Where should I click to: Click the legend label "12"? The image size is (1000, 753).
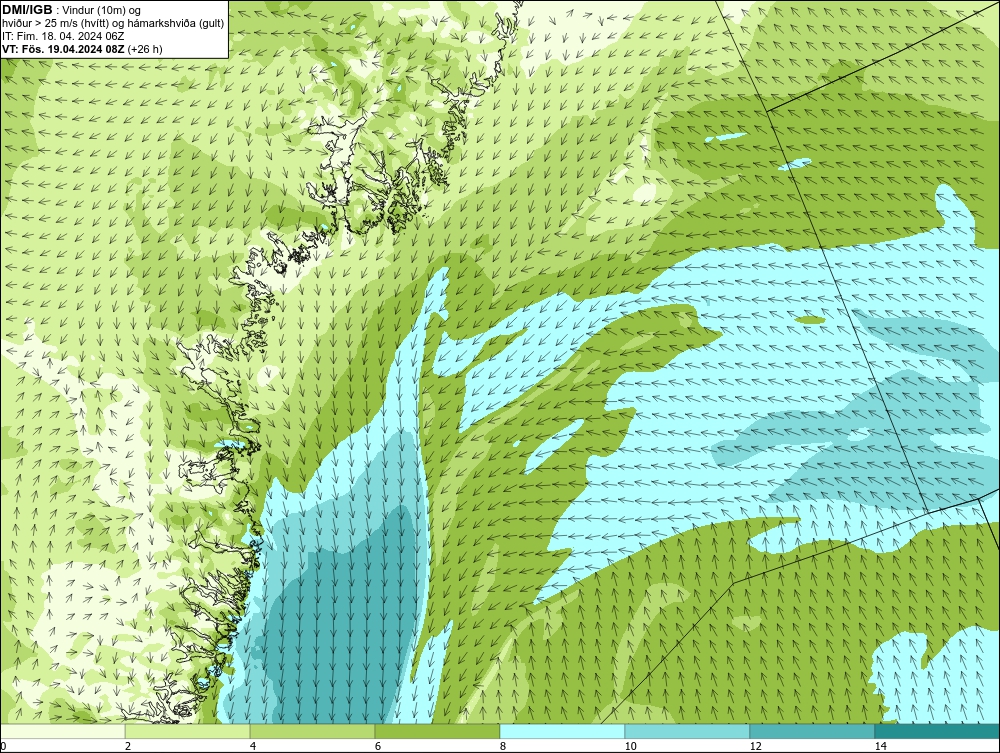[x=755, y=746]
